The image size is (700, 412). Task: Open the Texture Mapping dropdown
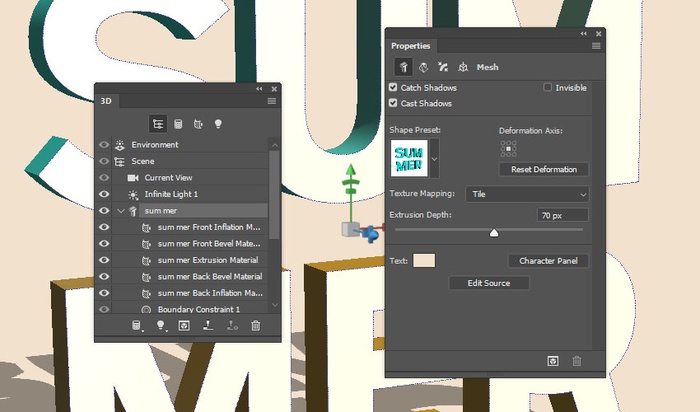coord(525,193)
